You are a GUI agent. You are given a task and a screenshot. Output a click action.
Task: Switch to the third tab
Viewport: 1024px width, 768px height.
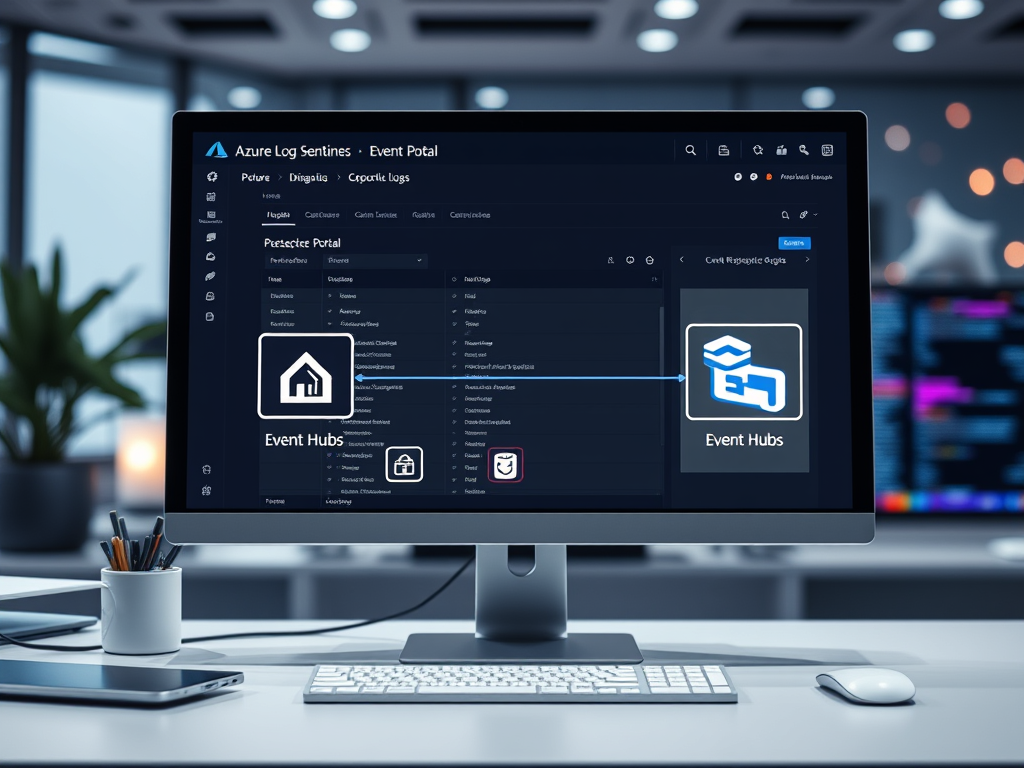tap(376, 215)
